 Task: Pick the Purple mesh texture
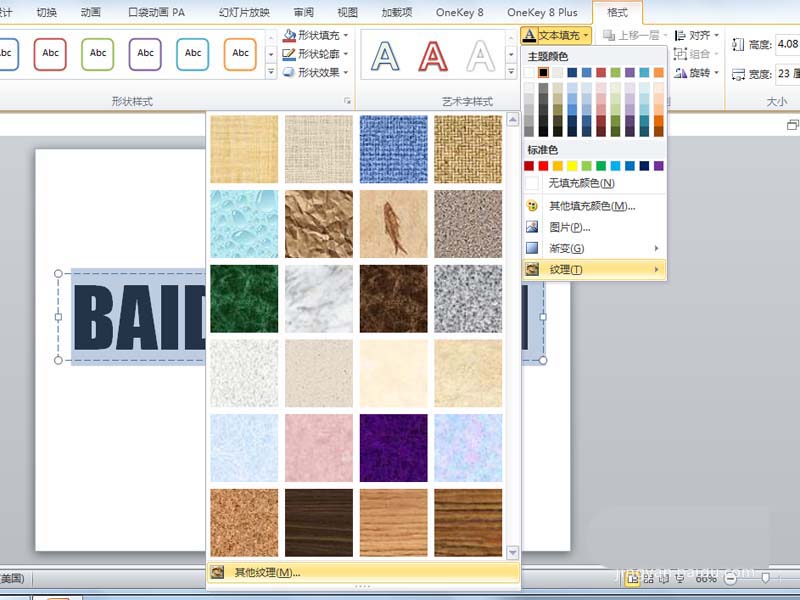pyautogui.click(x=393, y=448)
